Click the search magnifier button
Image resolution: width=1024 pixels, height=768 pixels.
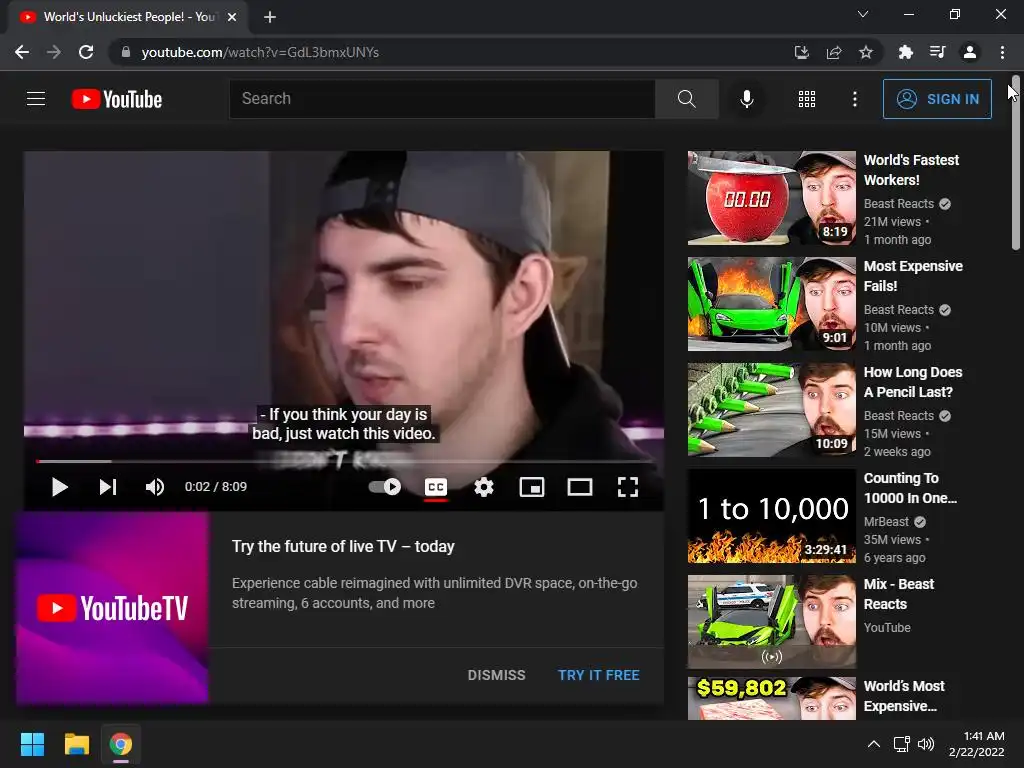[686, 99]
